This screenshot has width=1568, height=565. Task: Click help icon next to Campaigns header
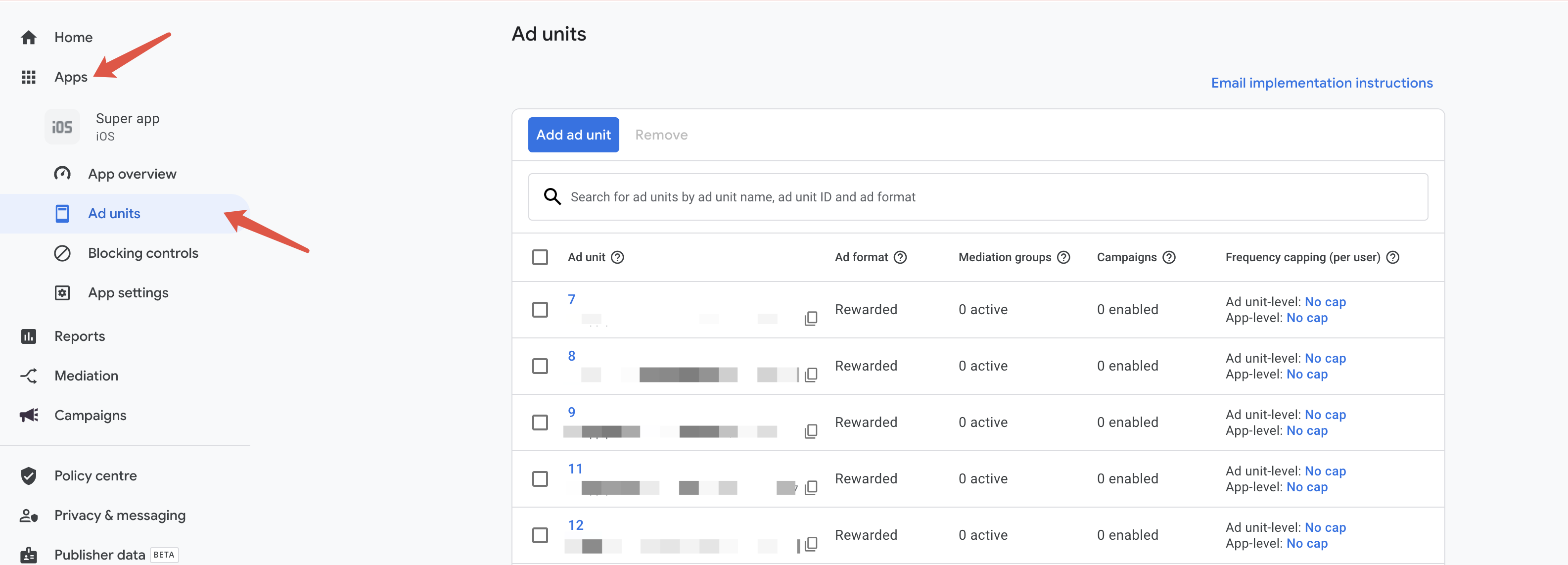point(1168,258)
